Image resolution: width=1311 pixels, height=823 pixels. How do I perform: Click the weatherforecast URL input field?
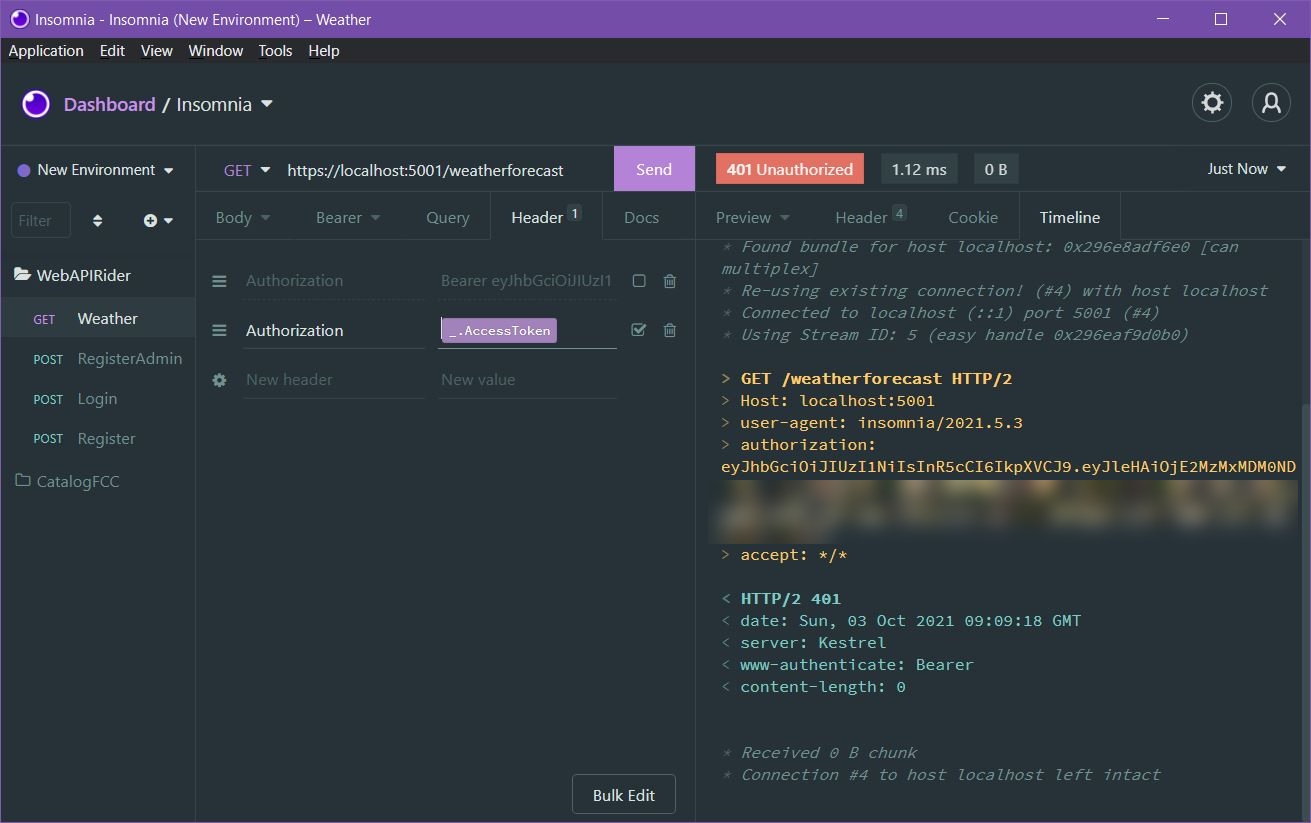[x=425, y=169]
